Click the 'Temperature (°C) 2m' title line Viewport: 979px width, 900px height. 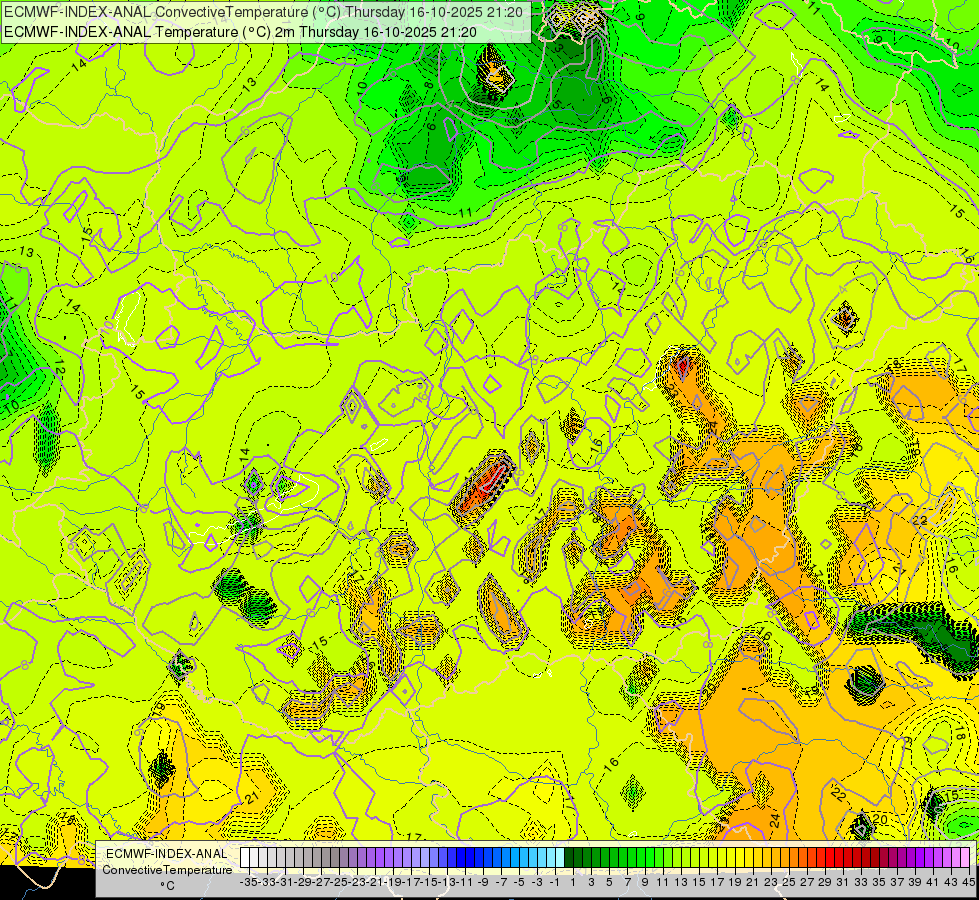(x=240, y=32)
